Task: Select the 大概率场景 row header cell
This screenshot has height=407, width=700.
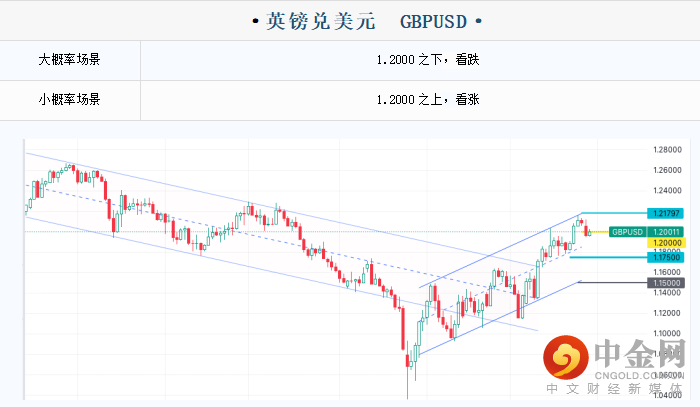Action: [x=70, y=60]
